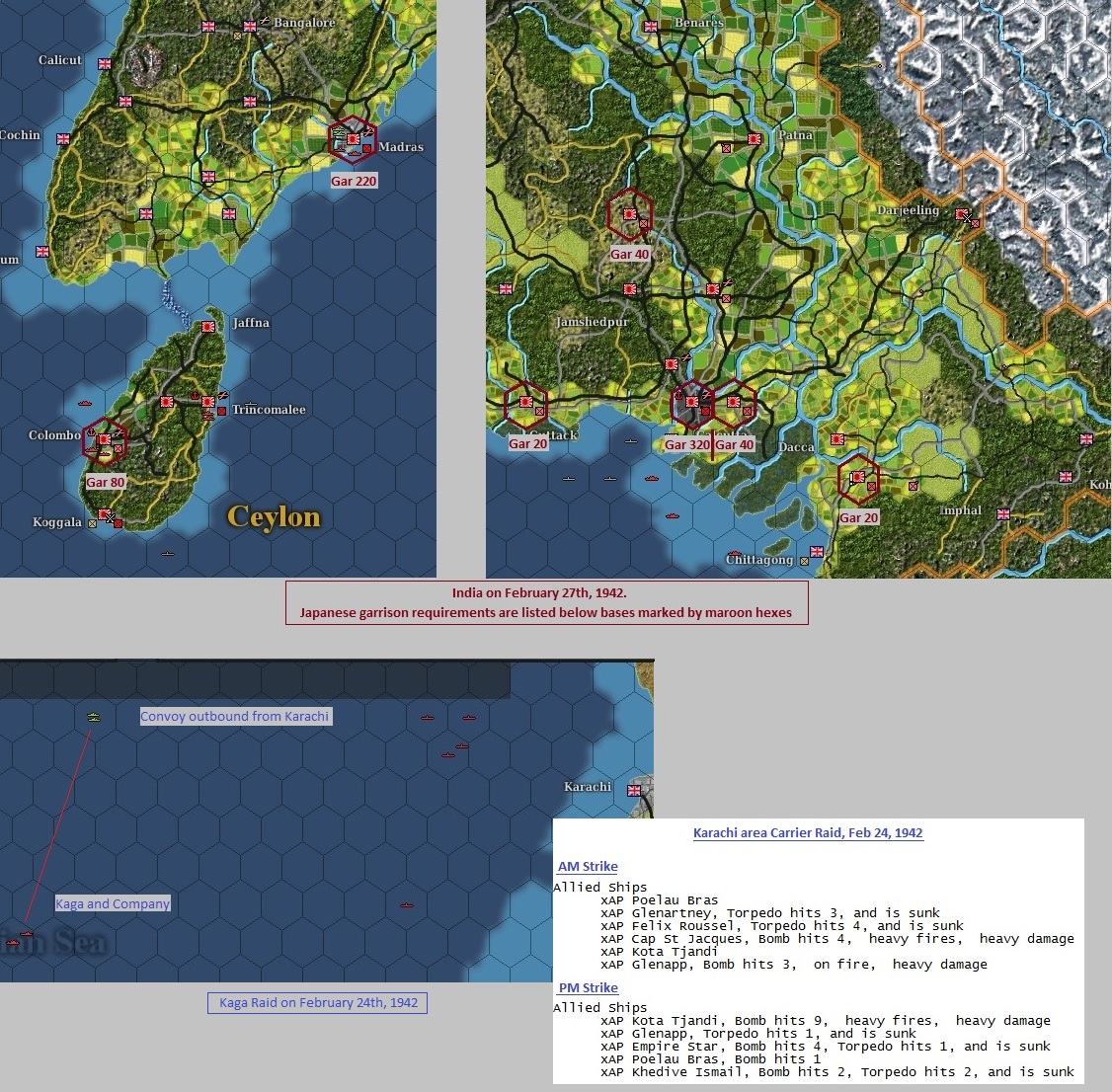
Task: Select the Gar 220 garrison label under Madras
Action: (354, 181)
